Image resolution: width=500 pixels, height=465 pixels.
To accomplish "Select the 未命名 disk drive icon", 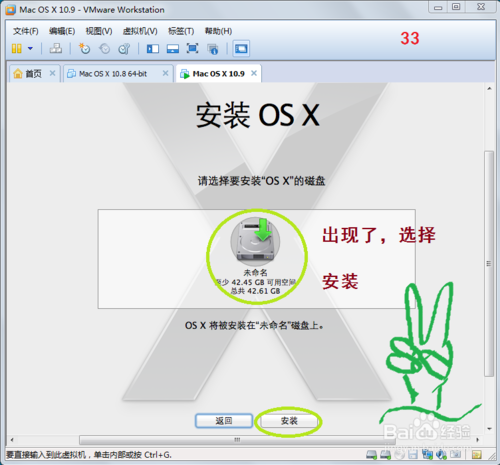I will click(x=255, y=239).
